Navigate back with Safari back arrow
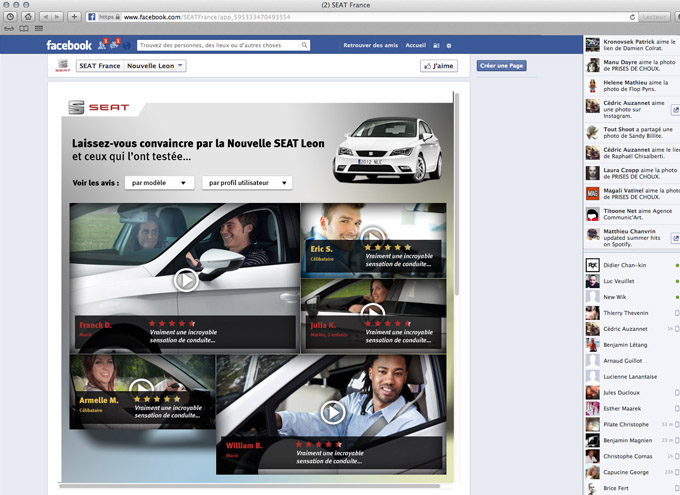This screenshot has width=680, height=495. coord(45,16)
